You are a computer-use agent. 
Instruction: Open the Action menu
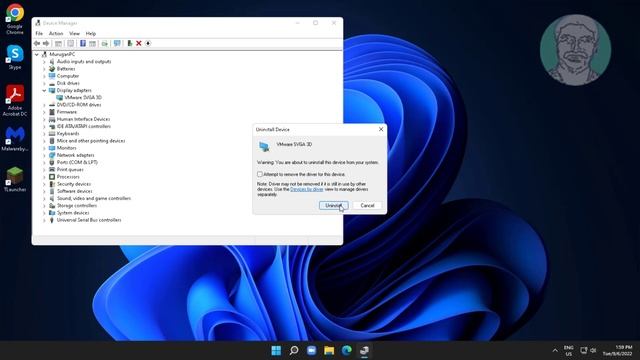56,33
